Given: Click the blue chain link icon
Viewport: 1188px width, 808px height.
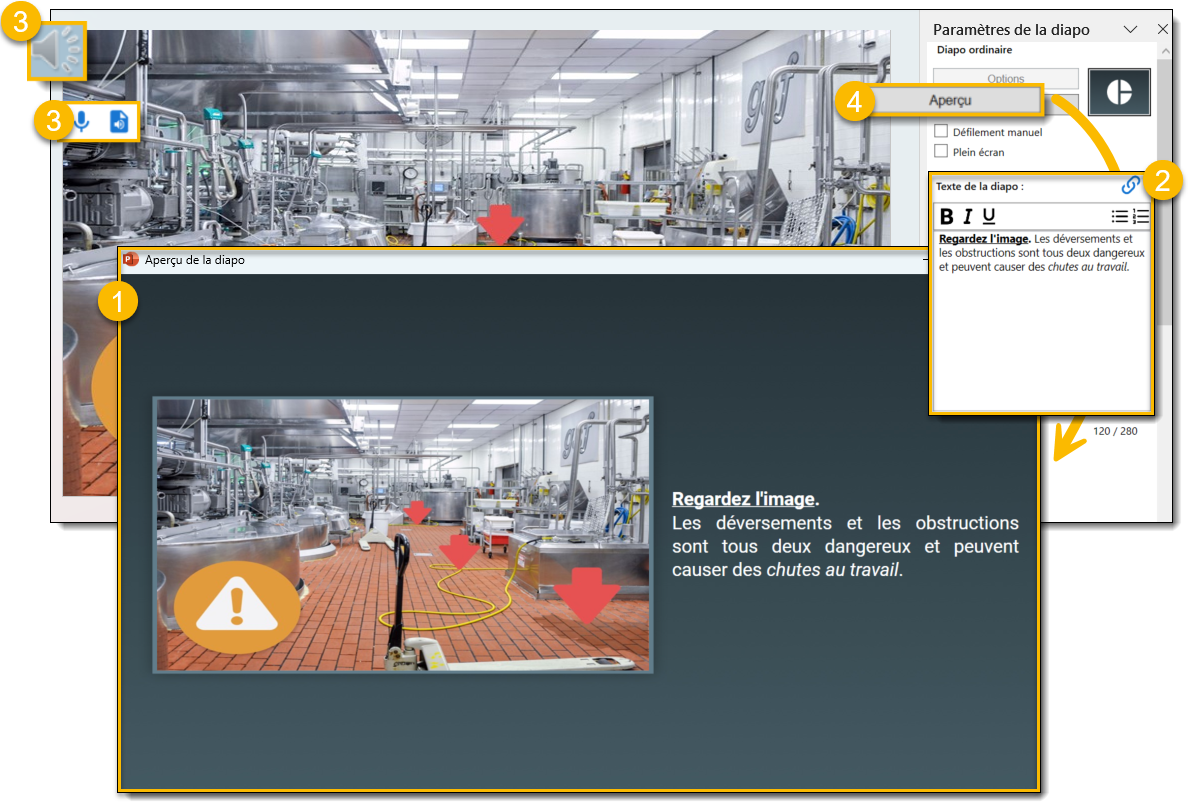Looking at the screenshot, I should coord(1130,185).
